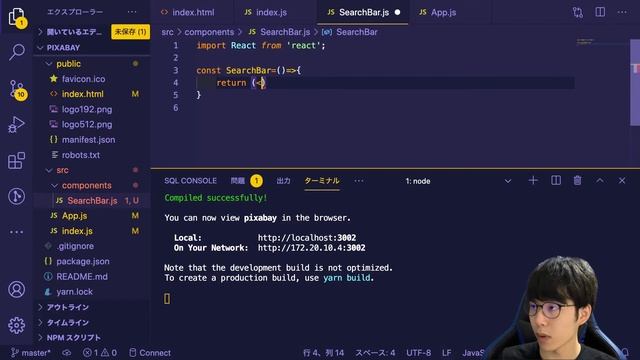Open the Accounts menu icon
640x360 pixels.
16,289
